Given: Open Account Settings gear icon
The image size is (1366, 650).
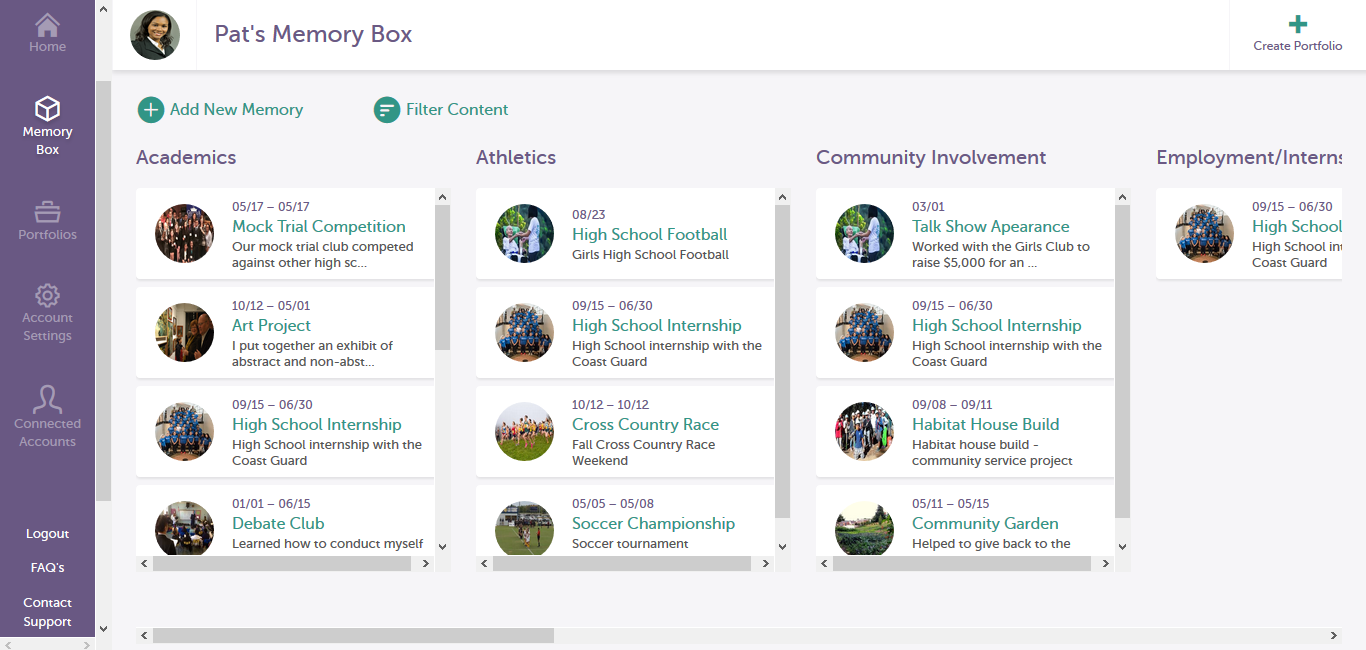Looking at the screenshot, I should point(47,295).
